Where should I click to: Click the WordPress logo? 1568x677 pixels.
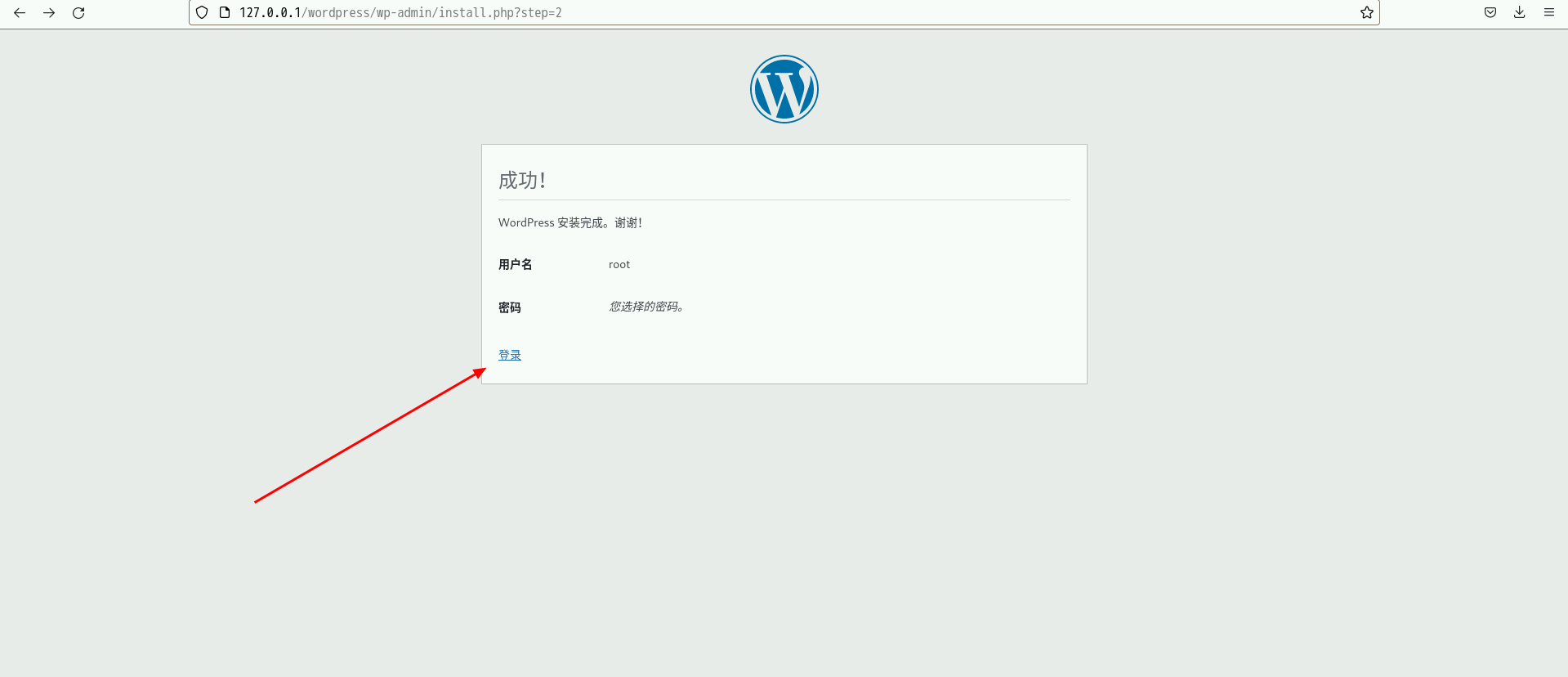pyautogui.click(x=784, y=89)
